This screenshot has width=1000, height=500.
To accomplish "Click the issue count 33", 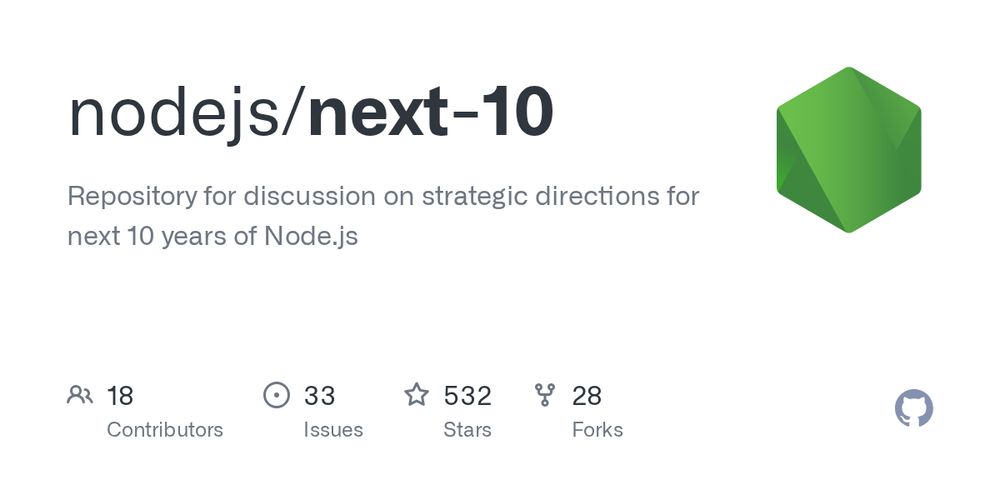I will click(319, 396).
